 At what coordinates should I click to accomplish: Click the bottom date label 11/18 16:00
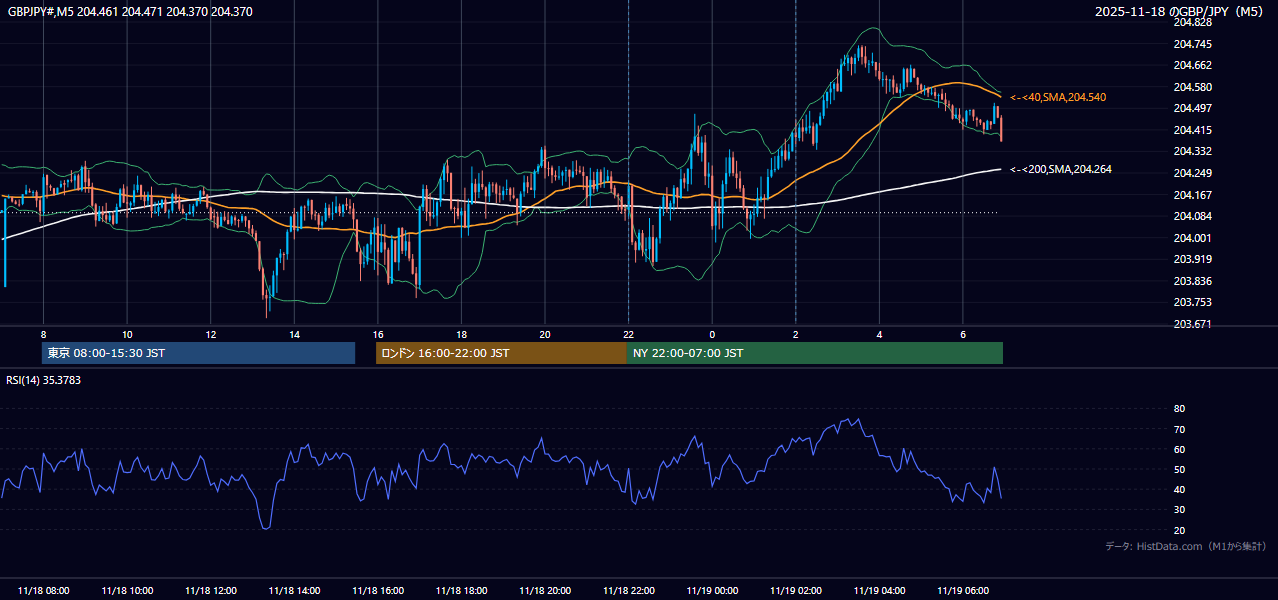pos(378,591)
